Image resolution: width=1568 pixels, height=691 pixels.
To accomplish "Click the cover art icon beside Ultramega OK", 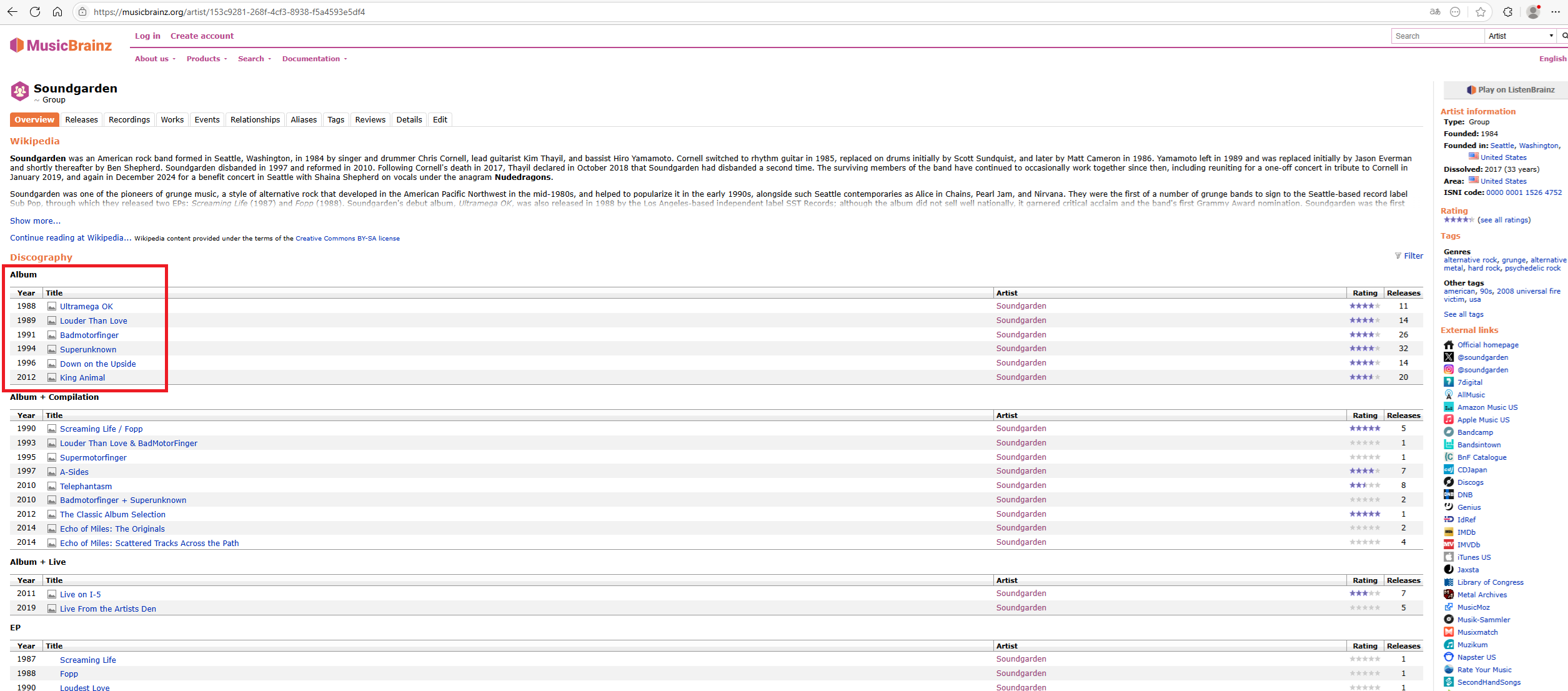I will [x=52, y=306].
